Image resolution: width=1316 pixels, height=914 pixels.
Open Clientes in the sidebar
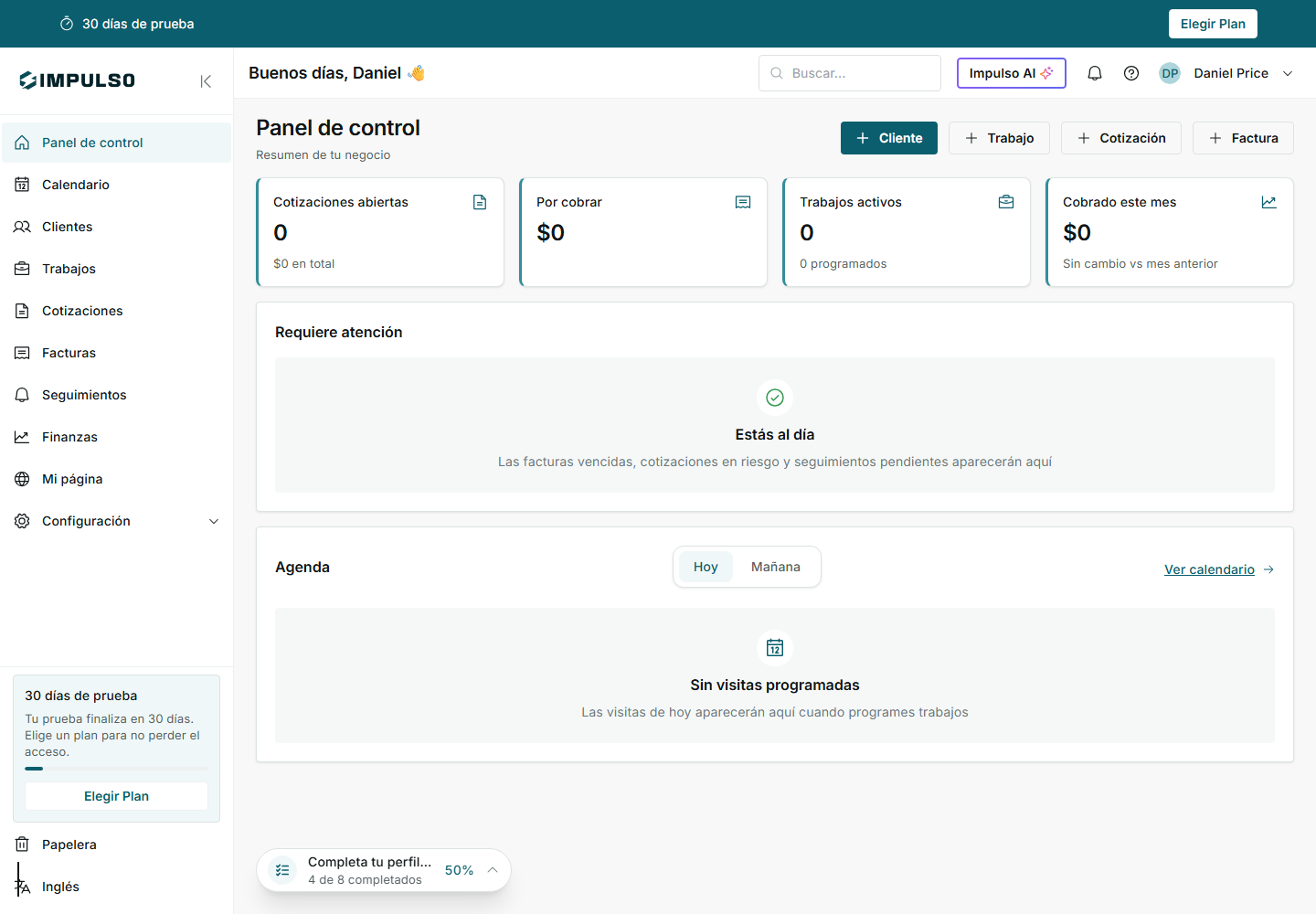coord(117,227)
